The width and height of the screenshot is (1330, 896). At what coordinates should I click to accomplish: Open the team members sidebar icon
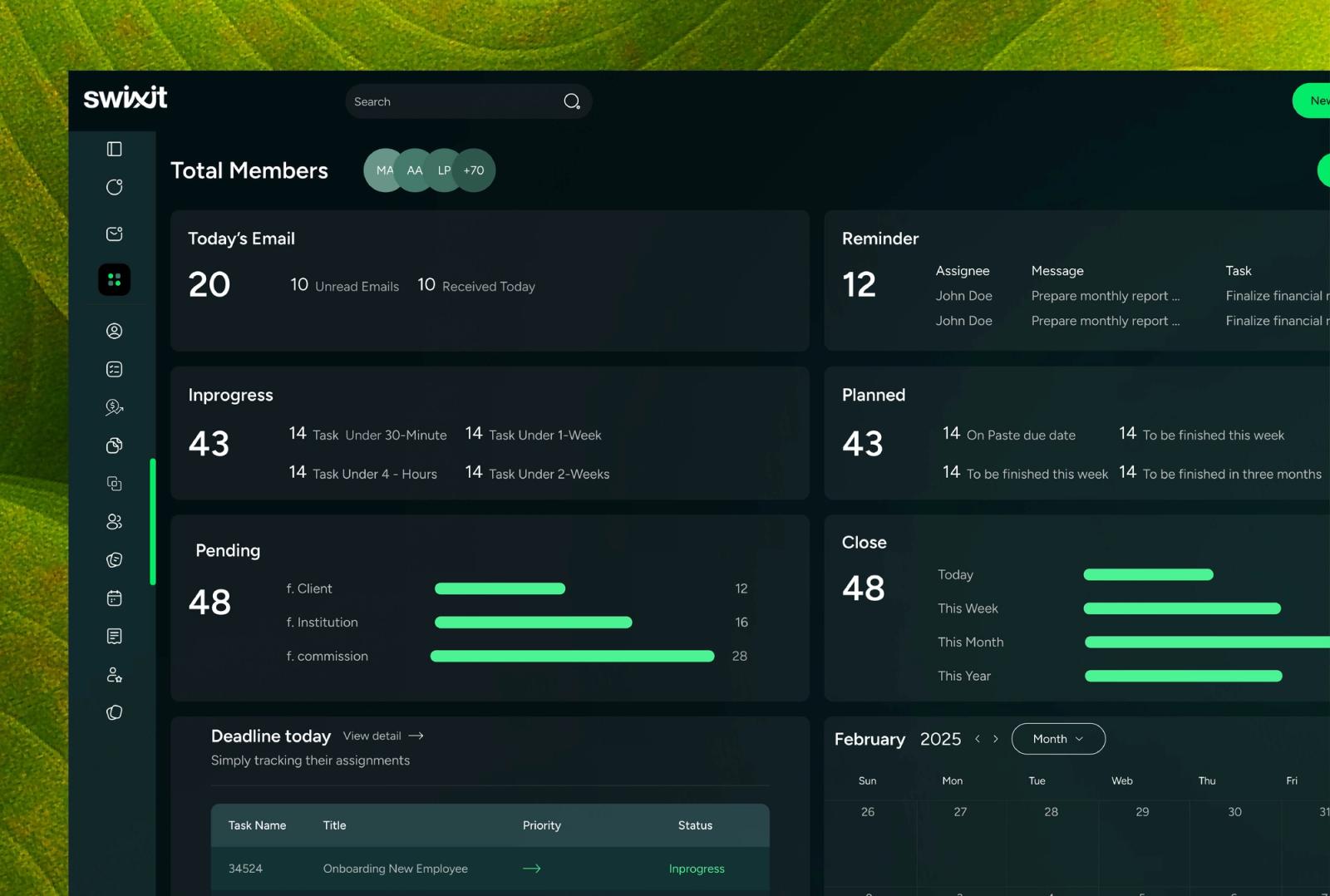pyautogui.click(x=115, y=521)
